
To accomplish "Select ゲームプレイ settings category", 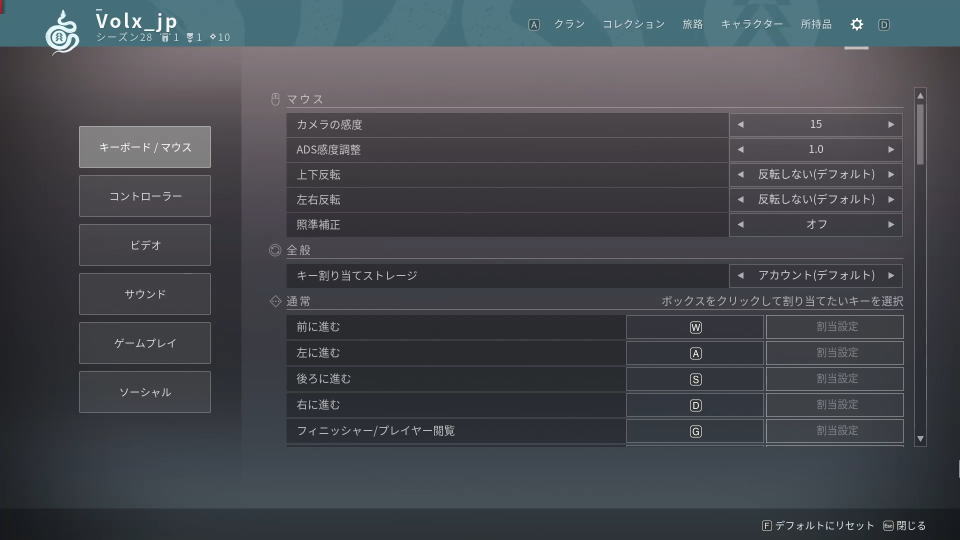I will point(145,343).
